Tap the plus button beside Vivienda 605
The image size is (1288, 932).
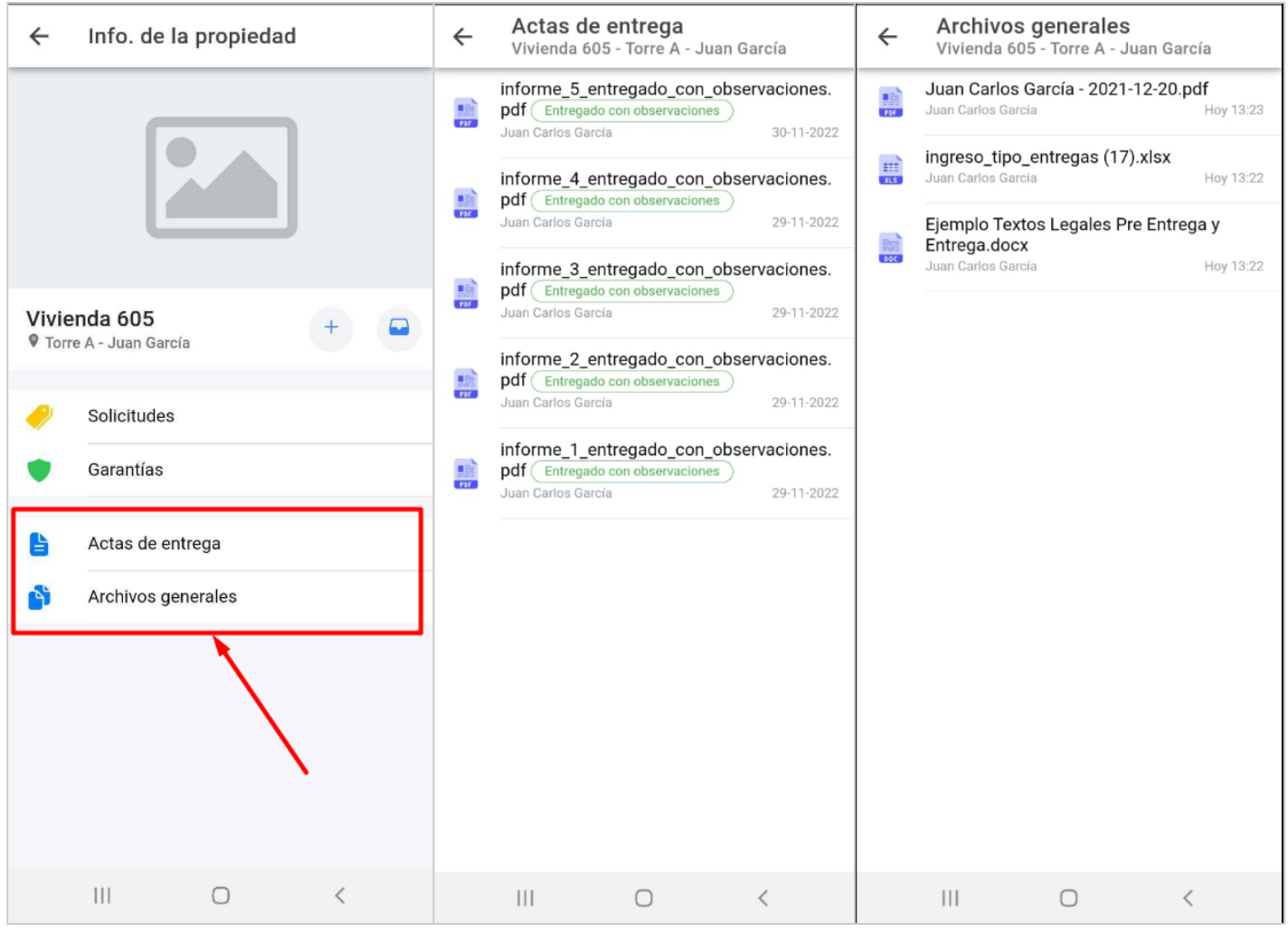(x=331, y=328)
